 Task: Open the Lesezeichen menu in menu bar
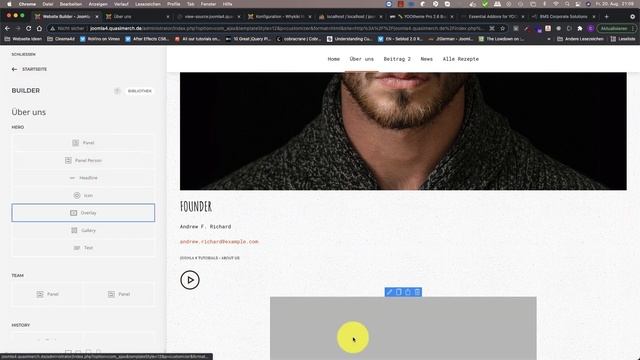point(148,4)
